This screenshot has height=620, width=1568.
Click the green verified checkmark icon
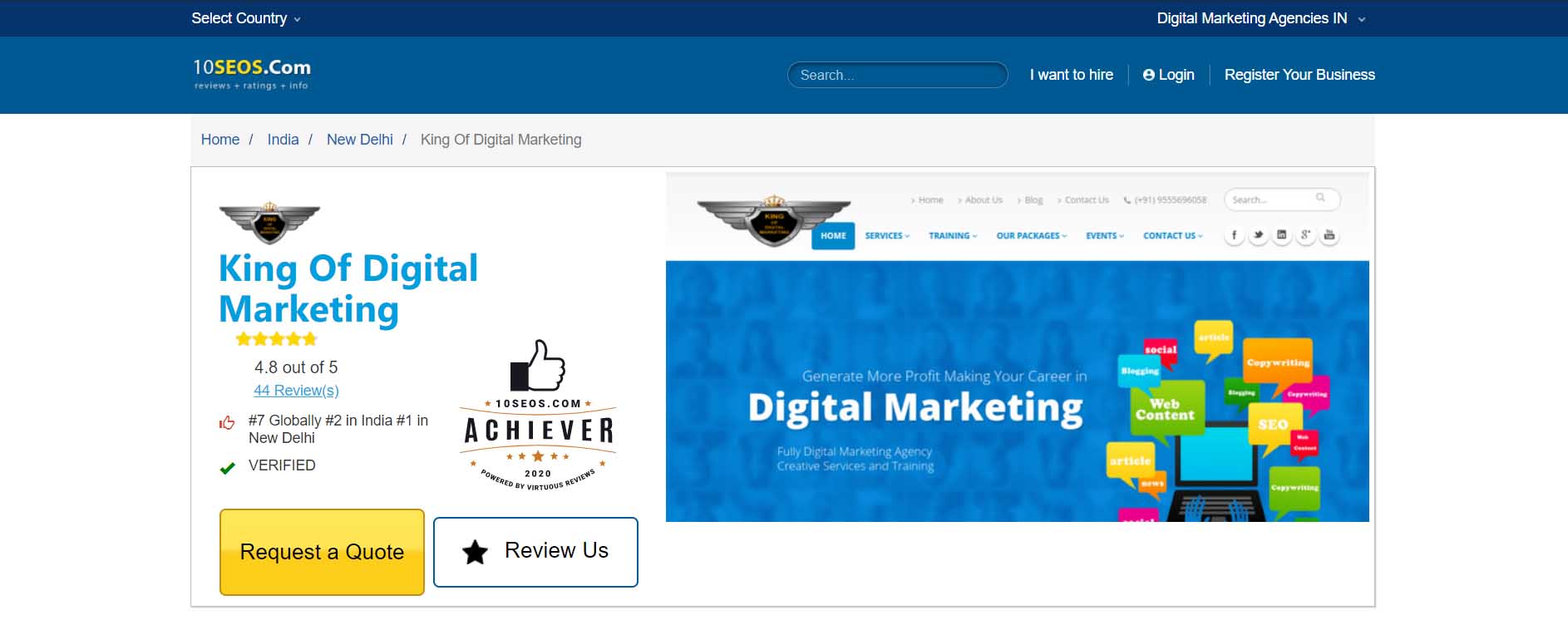(227, 468)
